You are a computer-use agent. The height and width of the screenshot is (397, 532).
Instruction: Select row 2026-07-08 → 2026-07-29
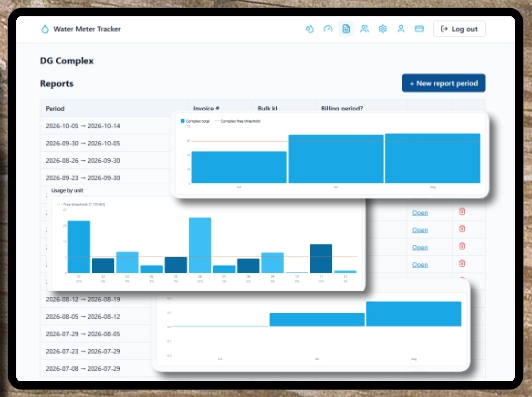(x=96, y=368)
